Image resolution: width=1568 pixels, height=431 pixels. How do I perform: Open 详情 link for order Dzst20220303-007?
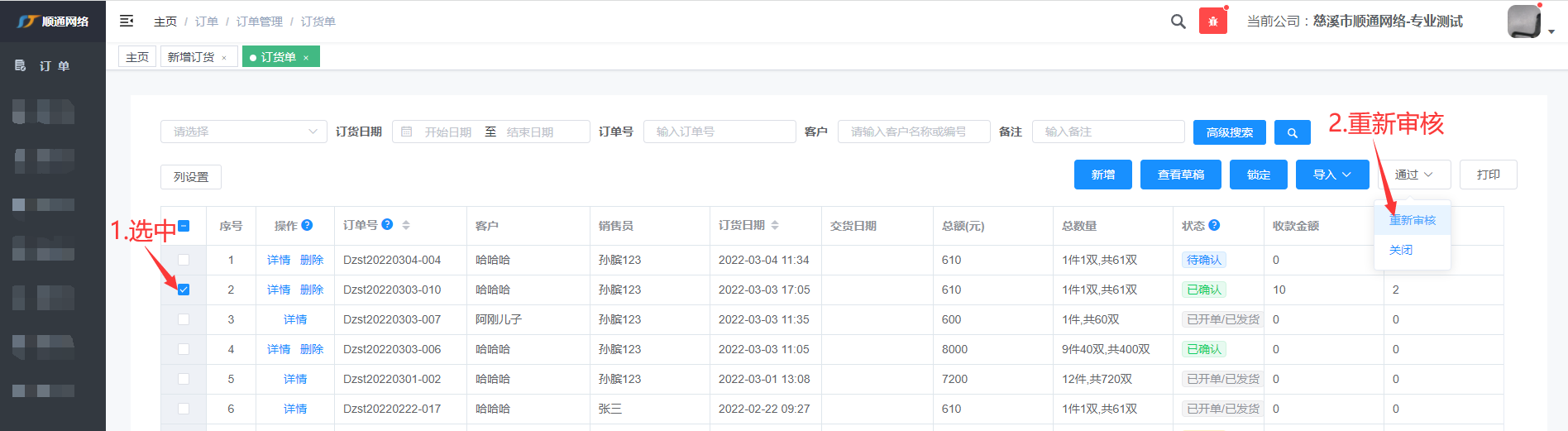point(294,319)
